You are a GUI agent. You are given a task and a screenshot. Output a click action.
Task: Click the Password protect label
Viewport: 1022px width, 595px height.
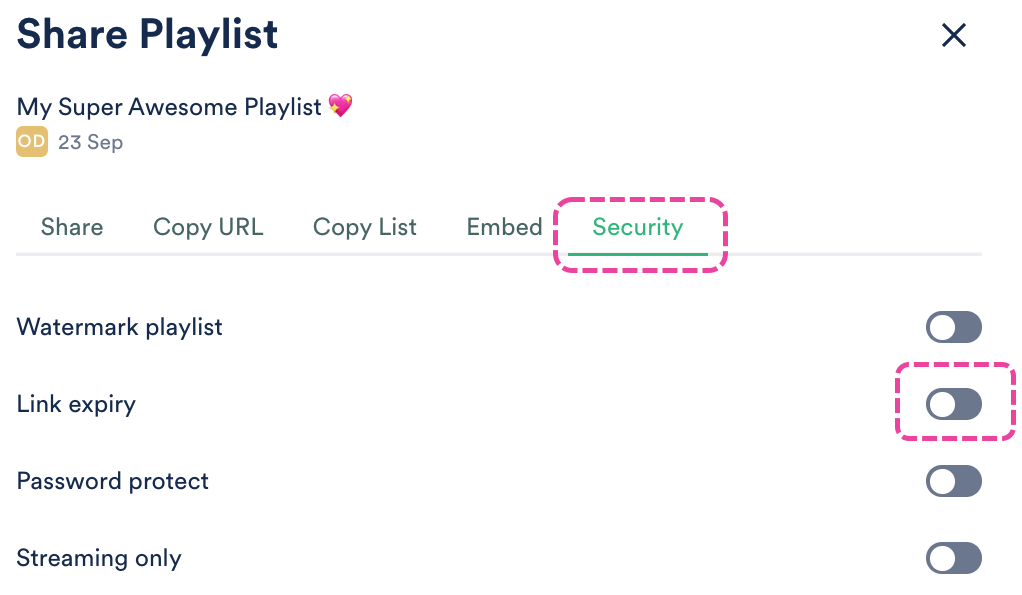point(113,481)
